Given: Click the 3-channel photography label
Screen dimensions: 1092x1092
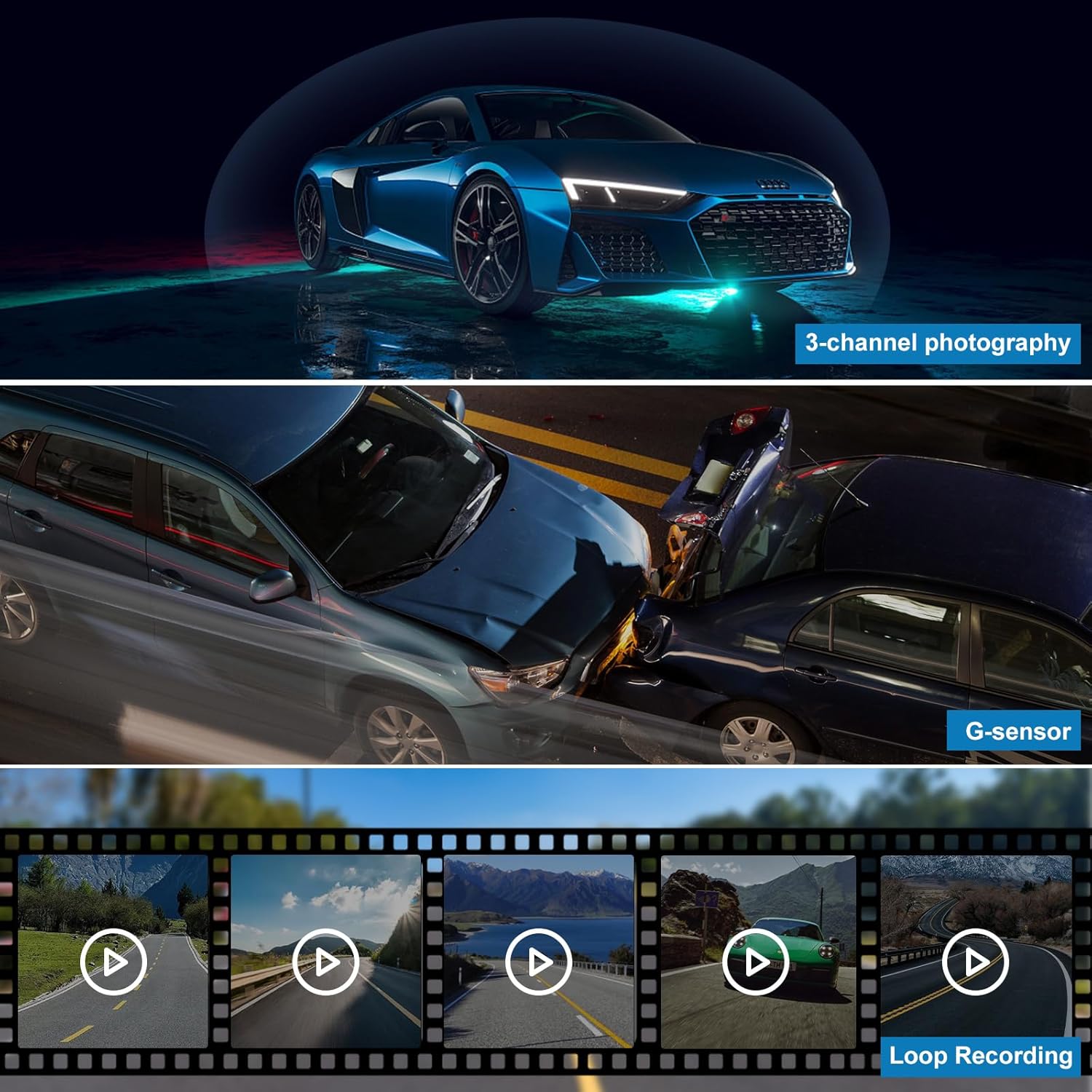Looking at the screenshot, I should [937, 343].
